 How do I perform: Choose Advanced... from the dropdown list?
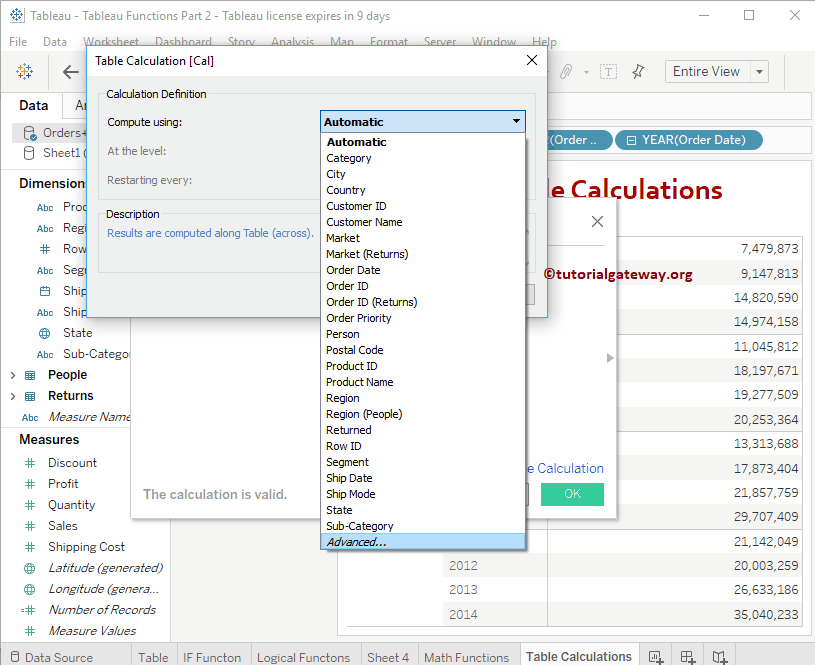356,542
